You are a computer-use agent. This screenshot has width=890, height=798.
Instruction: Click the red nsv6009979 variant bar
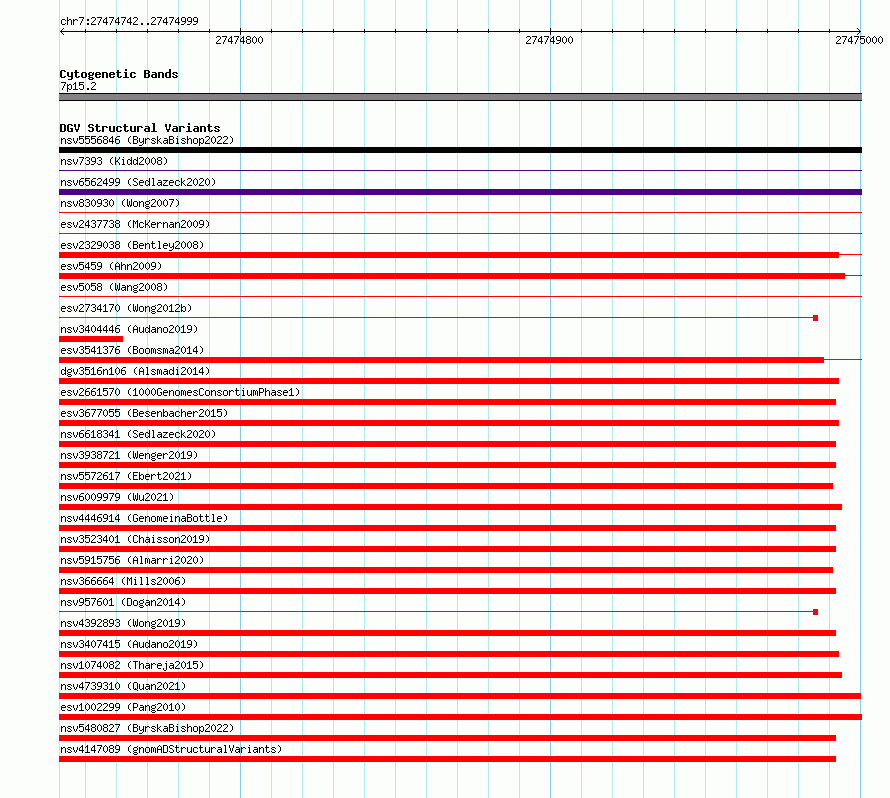pyautogui.click(x=451, y=507)
